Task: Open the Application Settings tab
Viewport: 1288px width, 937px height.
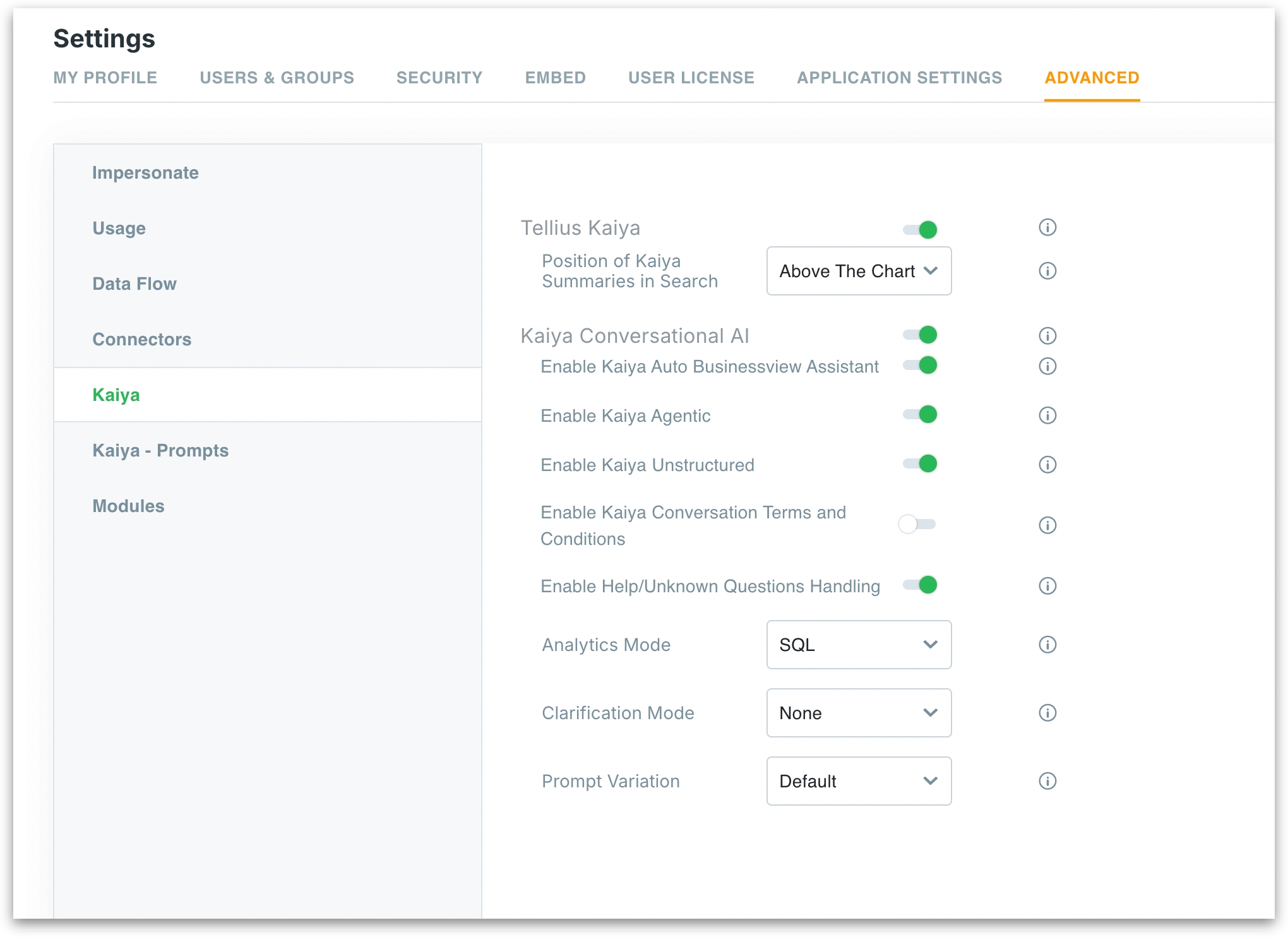Action: (899, 78)
